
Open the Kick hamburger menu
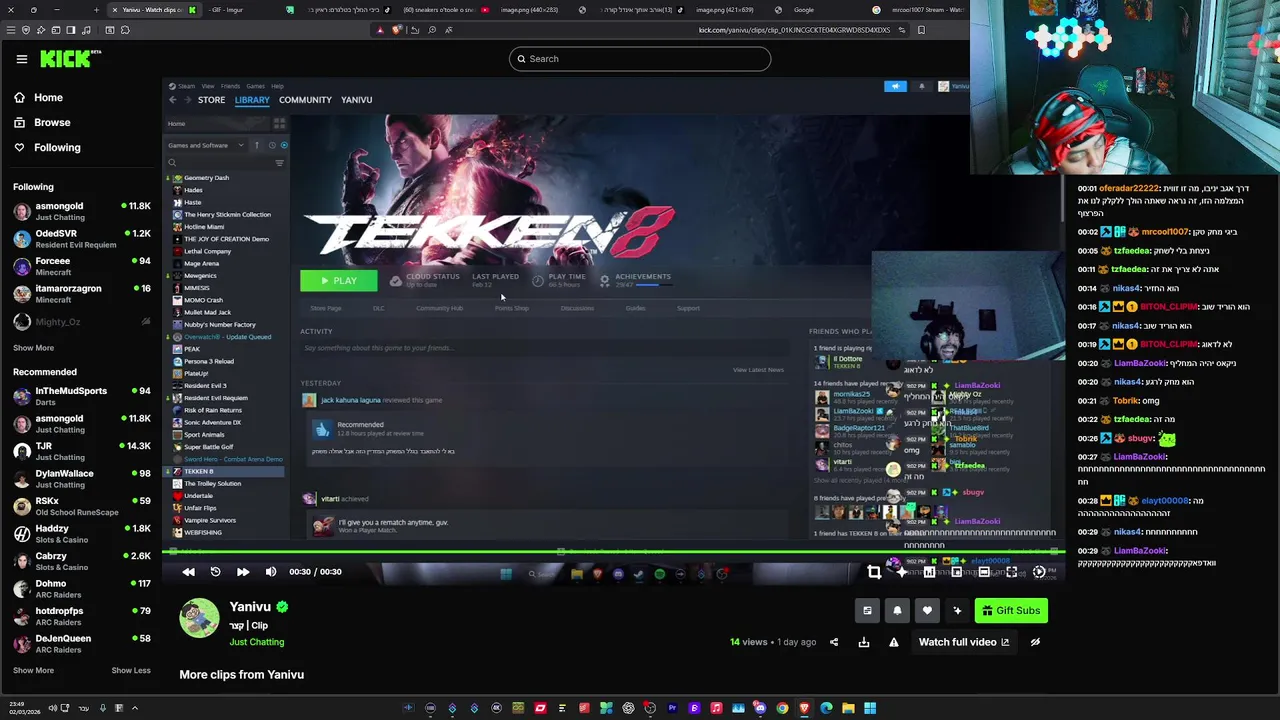coord(21,59)
